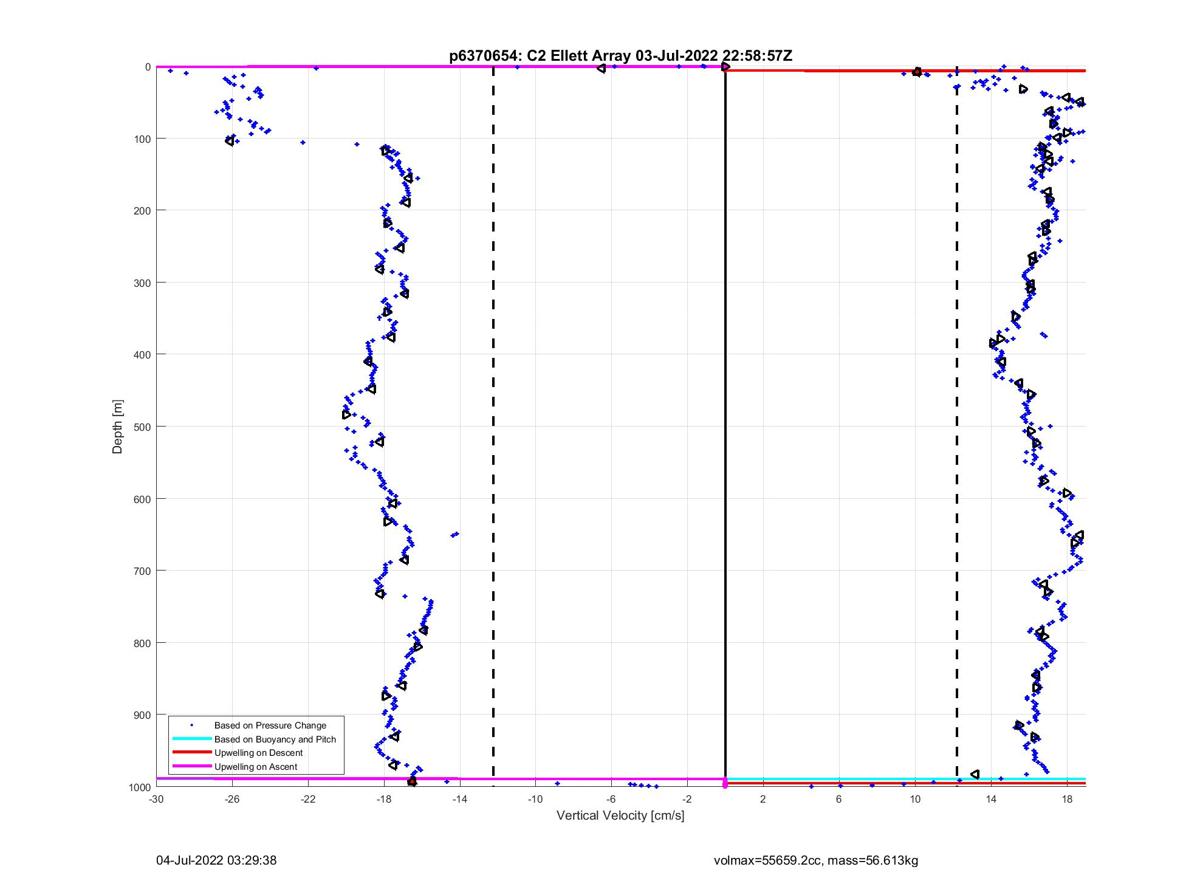Click the timestamp 04-Jul-2022 03:29:38
1200x885 pixels.
[216, 859]
